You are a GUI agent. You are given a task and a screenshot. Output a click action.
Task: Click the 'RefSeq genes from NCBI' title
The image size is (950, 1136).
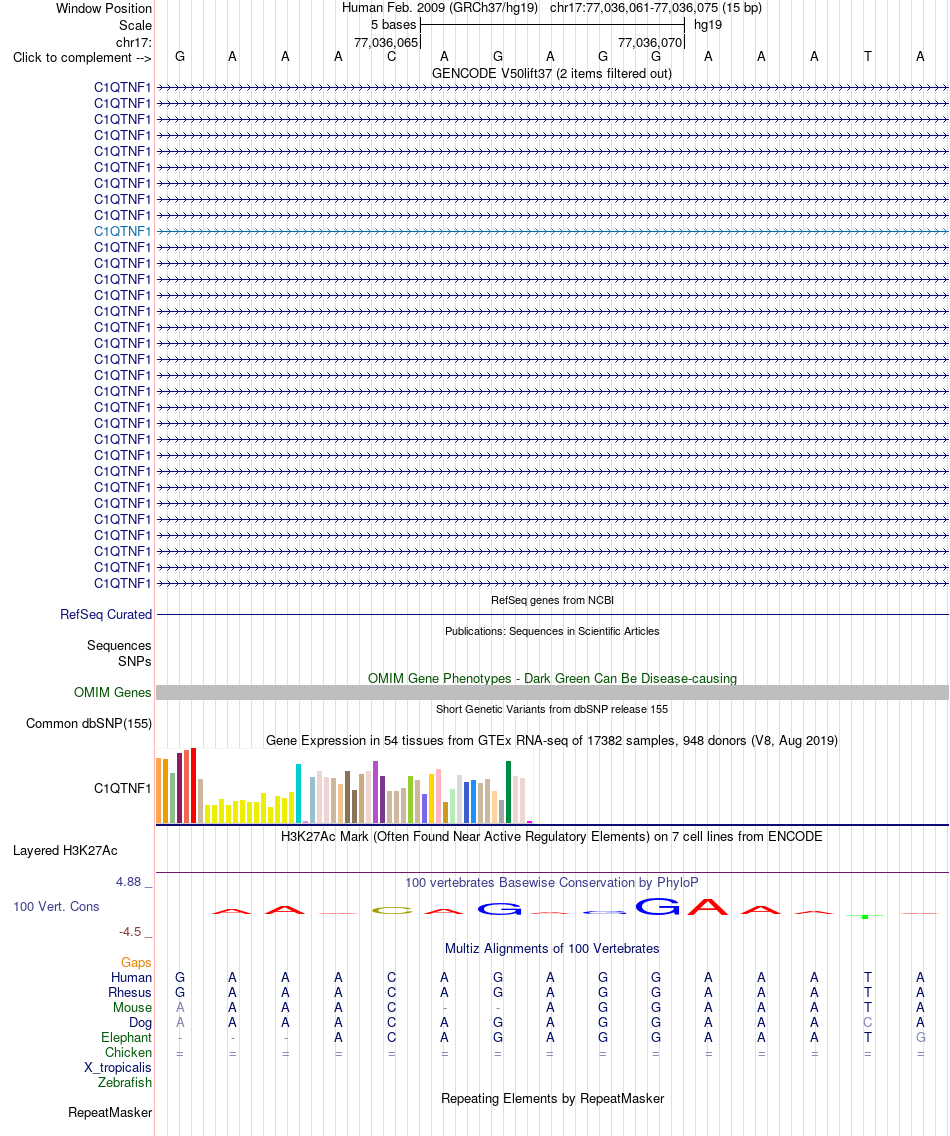[x=552, y=601]
